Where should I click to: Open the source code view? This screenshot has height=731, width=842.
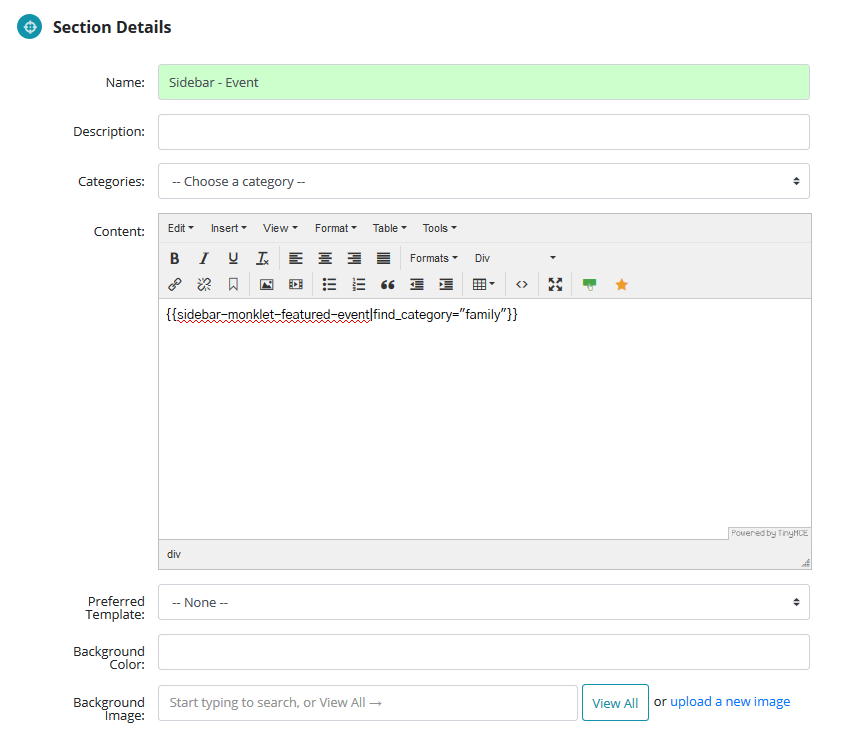pos(521,284)
